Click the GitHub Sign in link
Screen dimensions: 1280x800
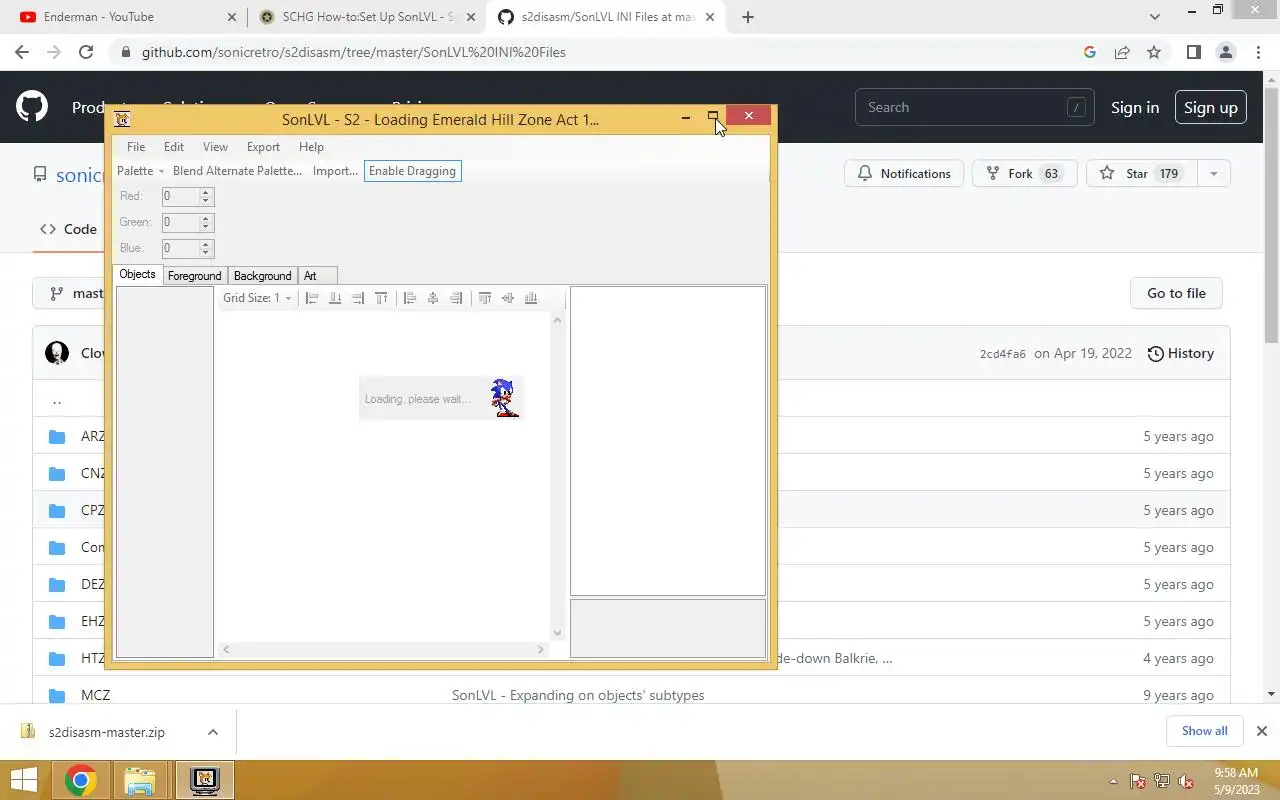click(1135, 107)
